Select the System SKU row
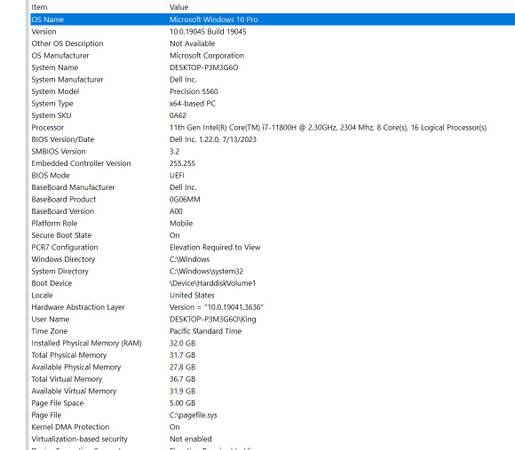The width and height of the screenshot is (515, 450). 272,116
